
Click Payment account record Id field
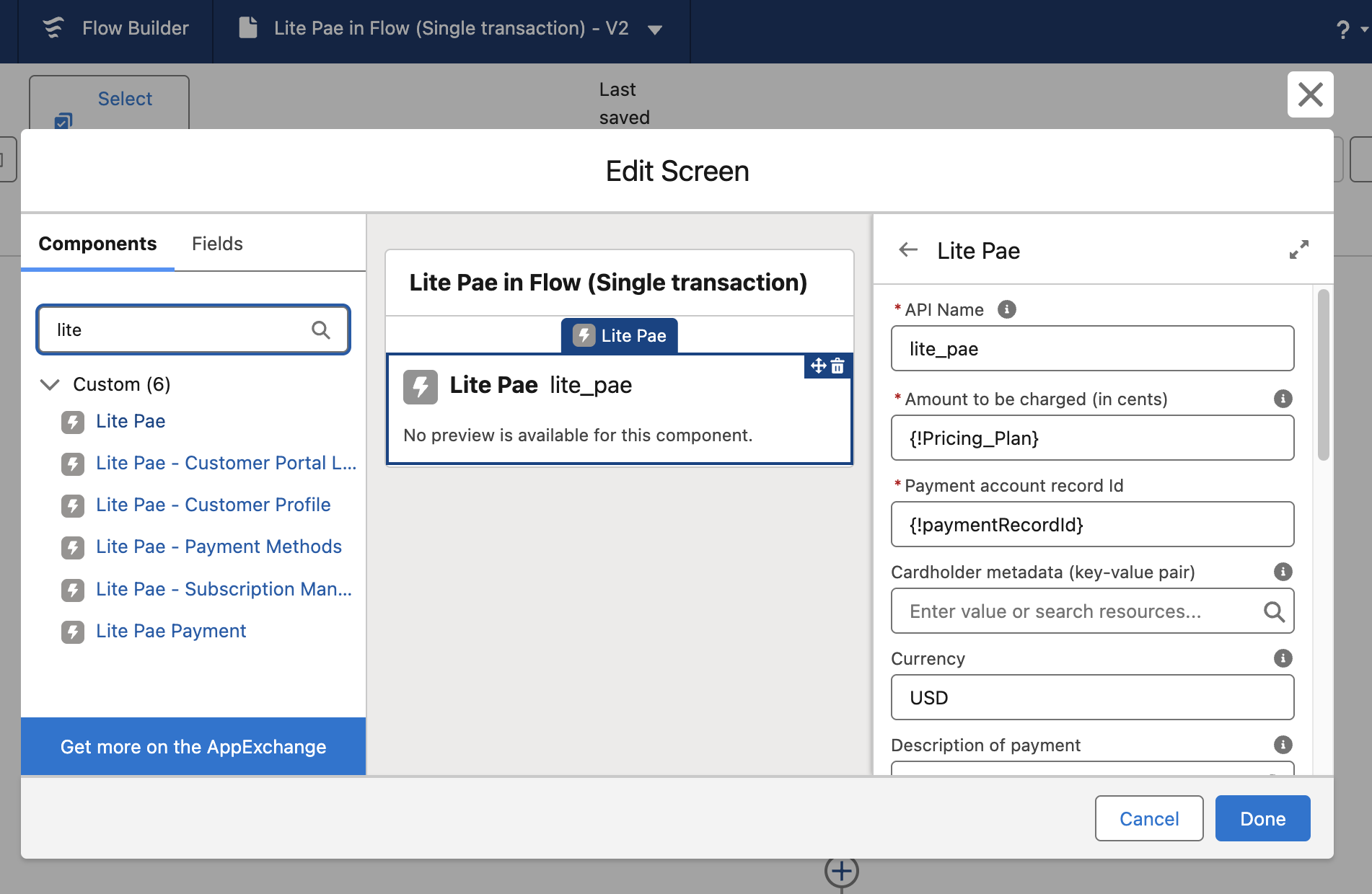coord(1092,525)
